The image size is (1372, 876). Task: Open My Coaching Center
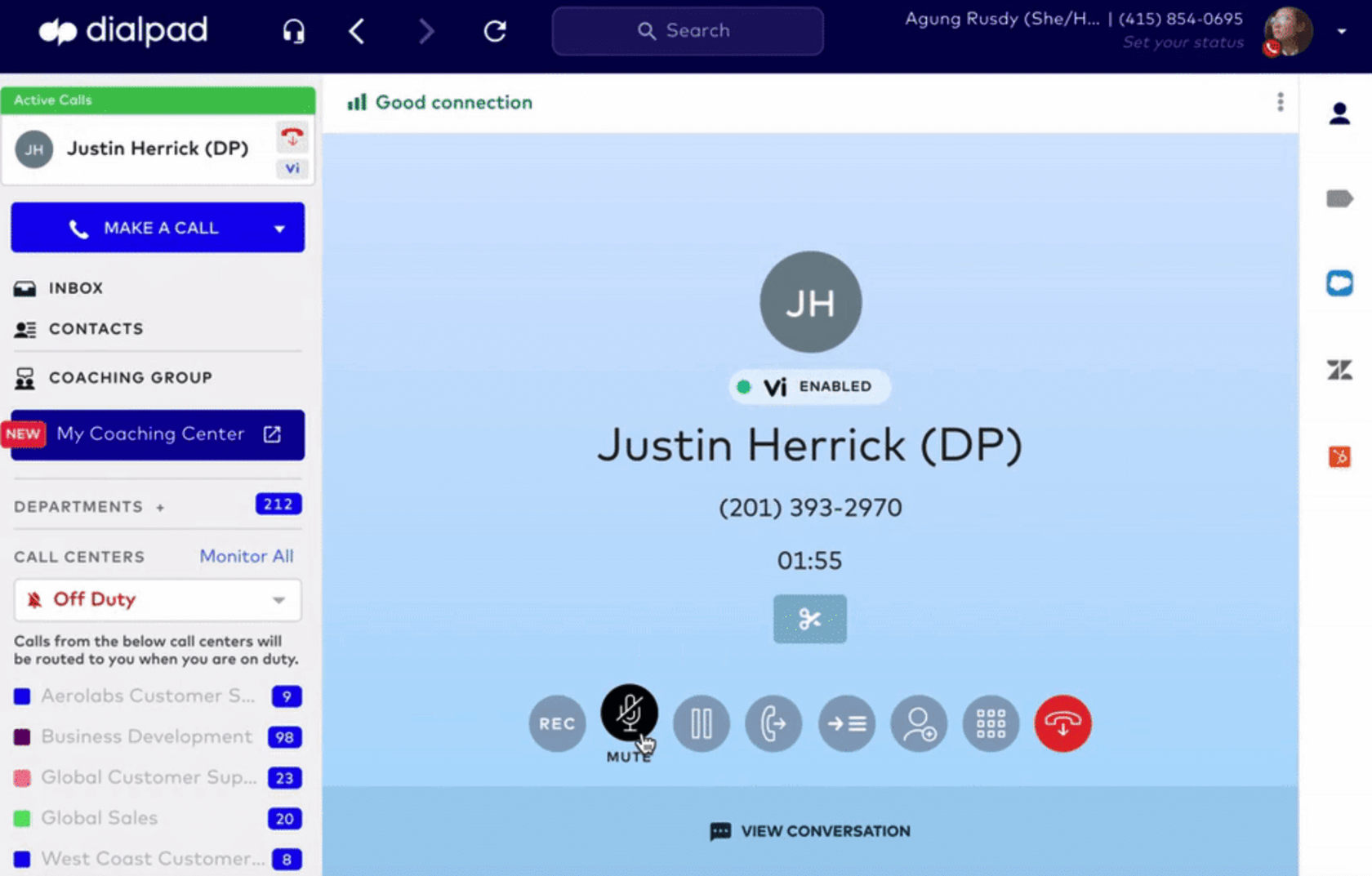pos(158,434)
